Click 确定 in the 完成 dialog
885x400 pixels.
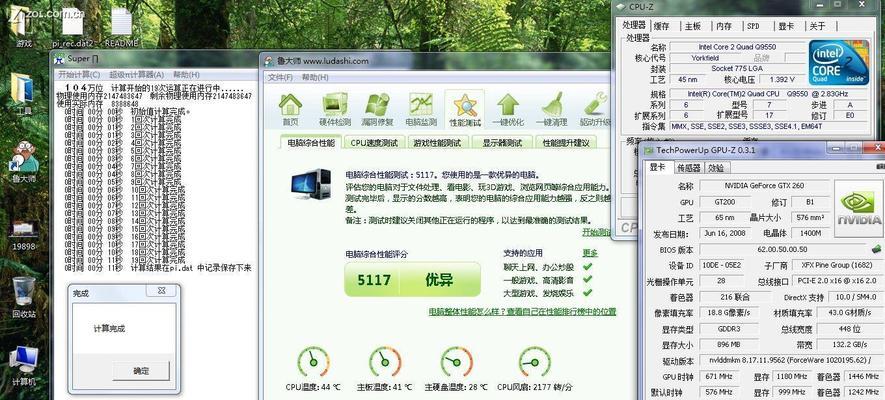(x=141, y=371)
